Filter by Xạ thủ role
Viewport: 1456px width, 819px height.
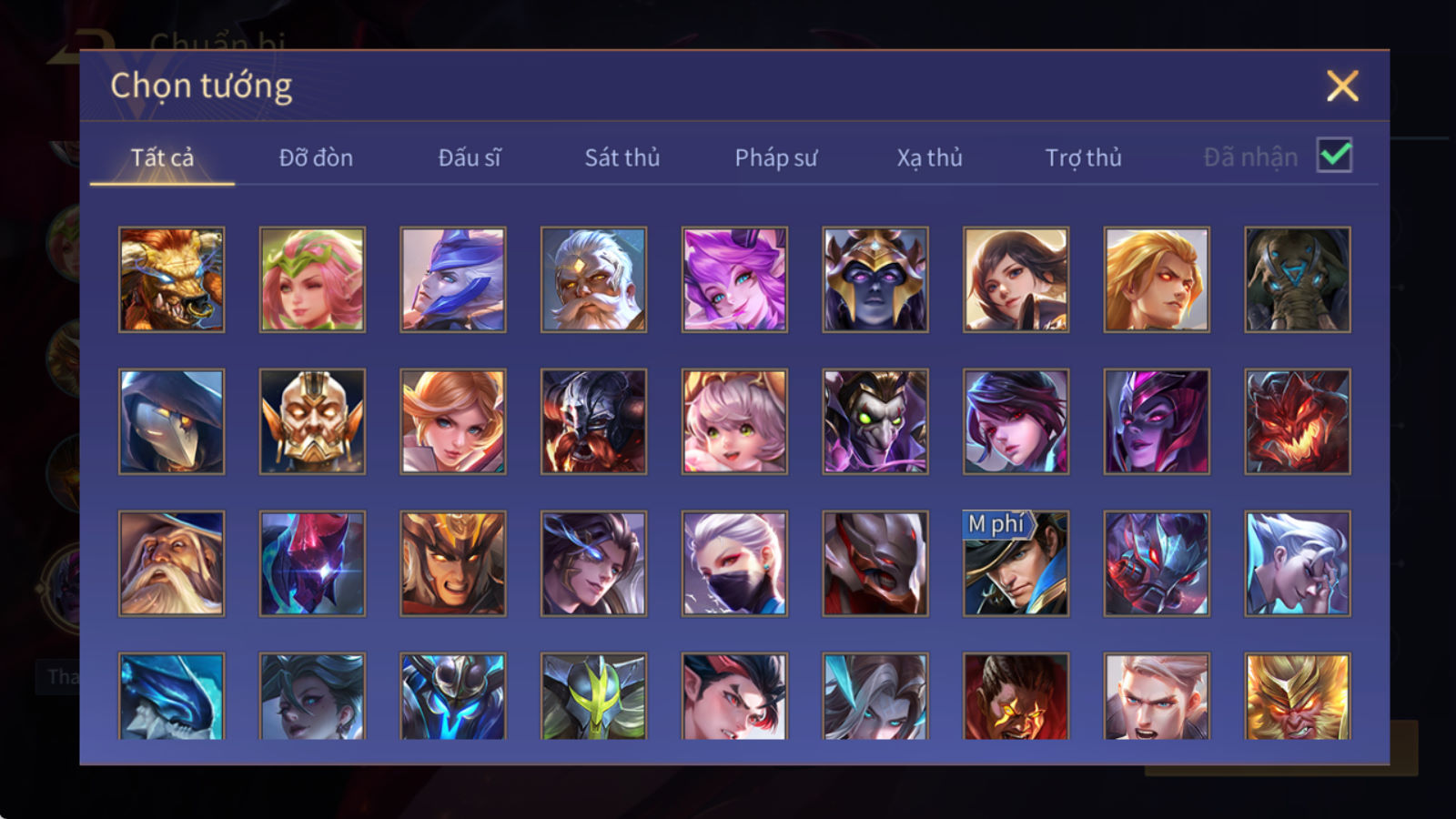click(x=929, y=157)
